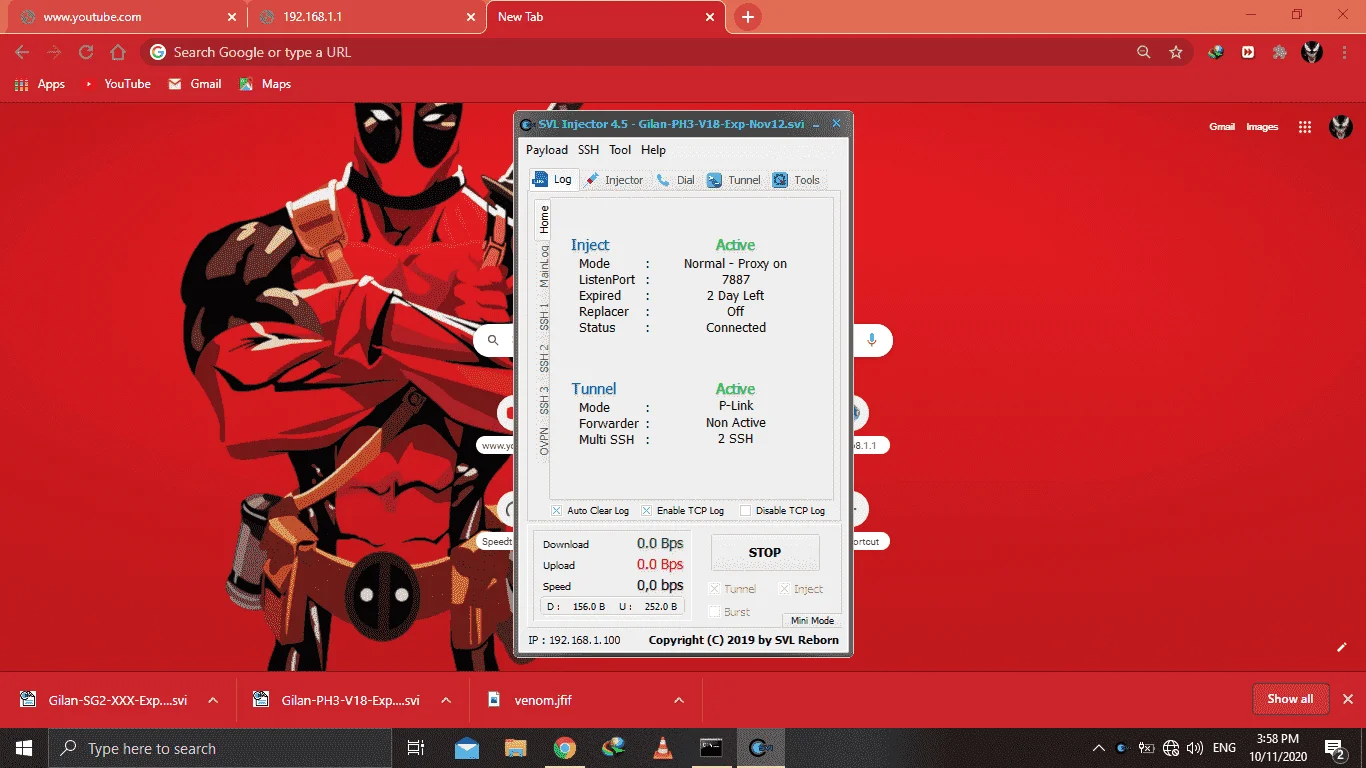
Task: Open the Internet Download Manager extension icon
Action: click(x=1216, y=52)
